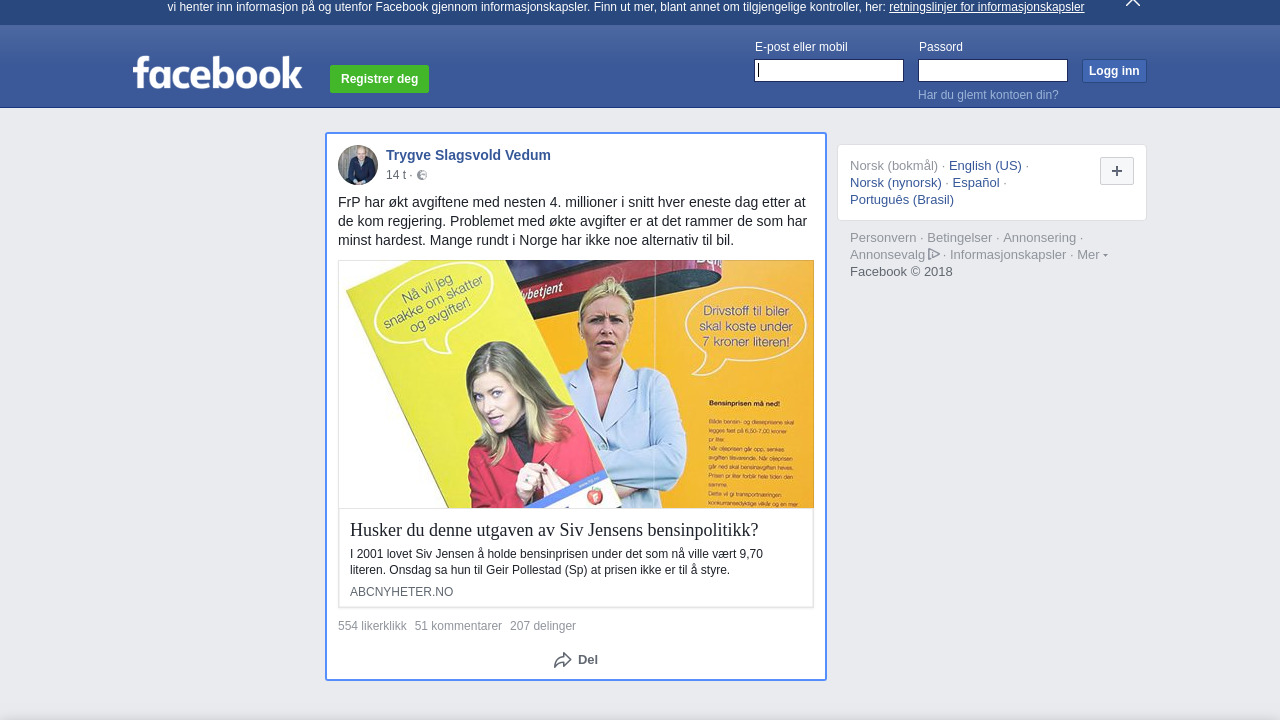Click the Del share arrow icon
Image resolution: width=1280 pixels, height=720 pixels.
click(x=563, y=660)
